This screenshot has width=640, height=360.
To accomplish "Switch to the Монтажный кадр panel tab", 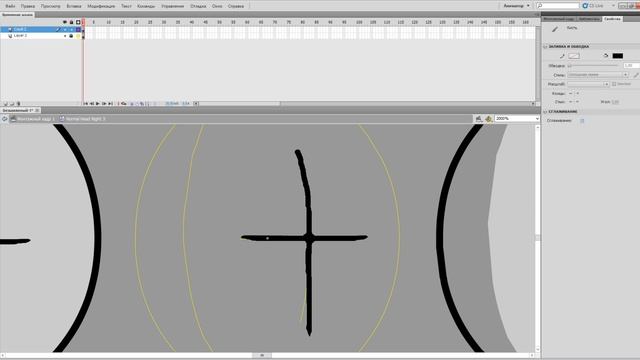I will click(559, 19).
